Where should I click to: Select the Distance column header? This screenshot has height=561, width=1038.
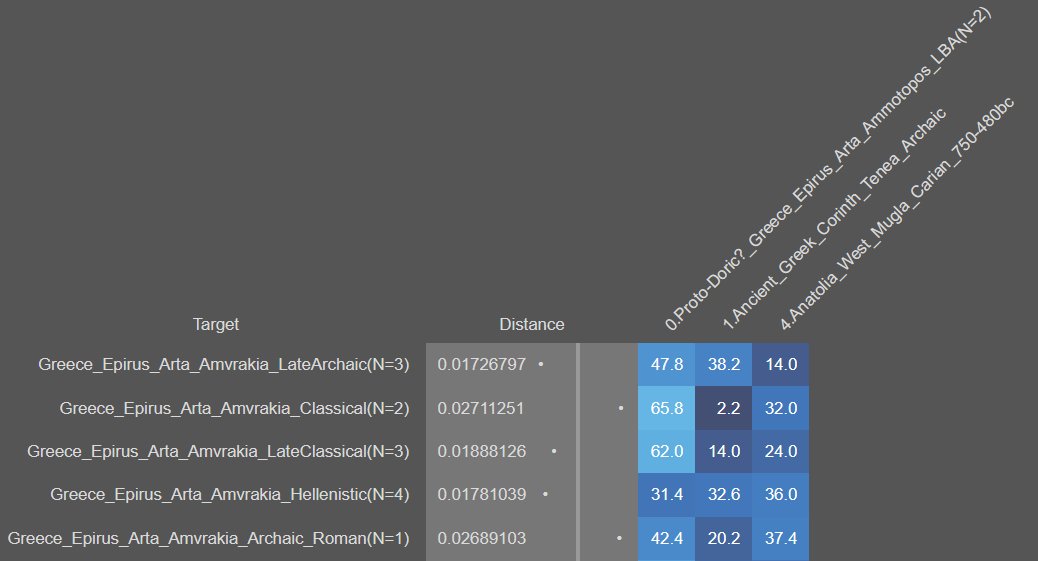(x=532, y=325)
